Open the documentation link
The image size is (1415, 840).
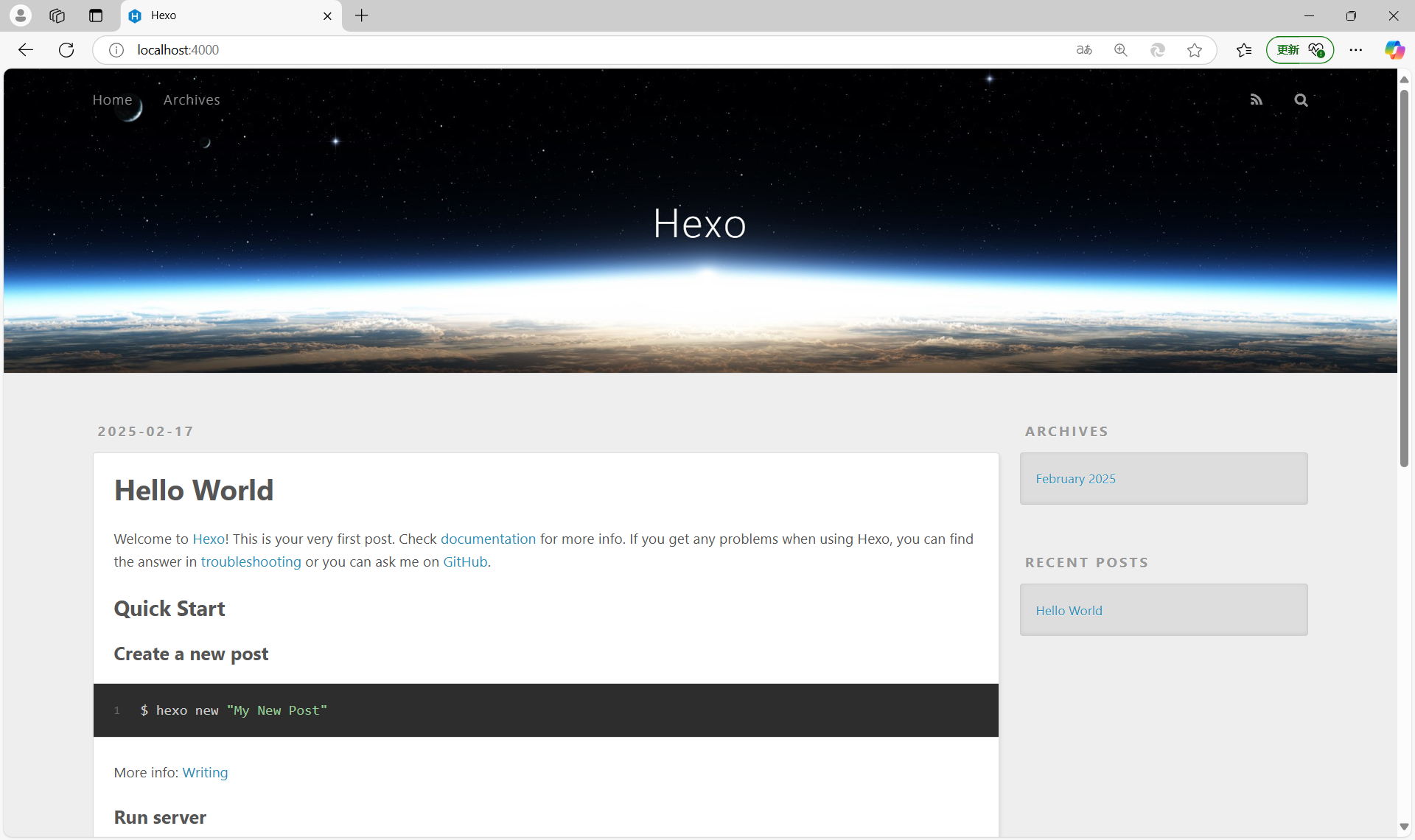[x=488, y=539]
